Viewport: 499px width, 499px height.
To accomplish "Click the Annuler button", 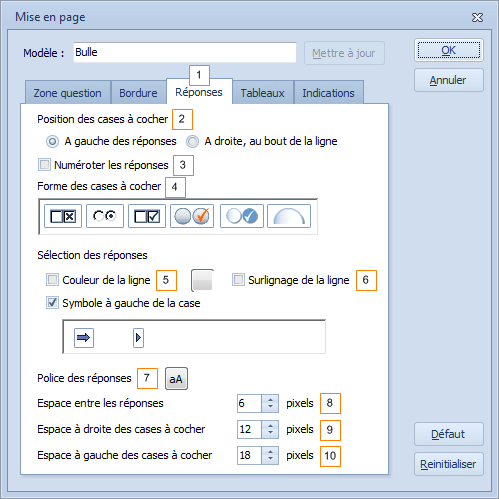I will pos(449,80).
